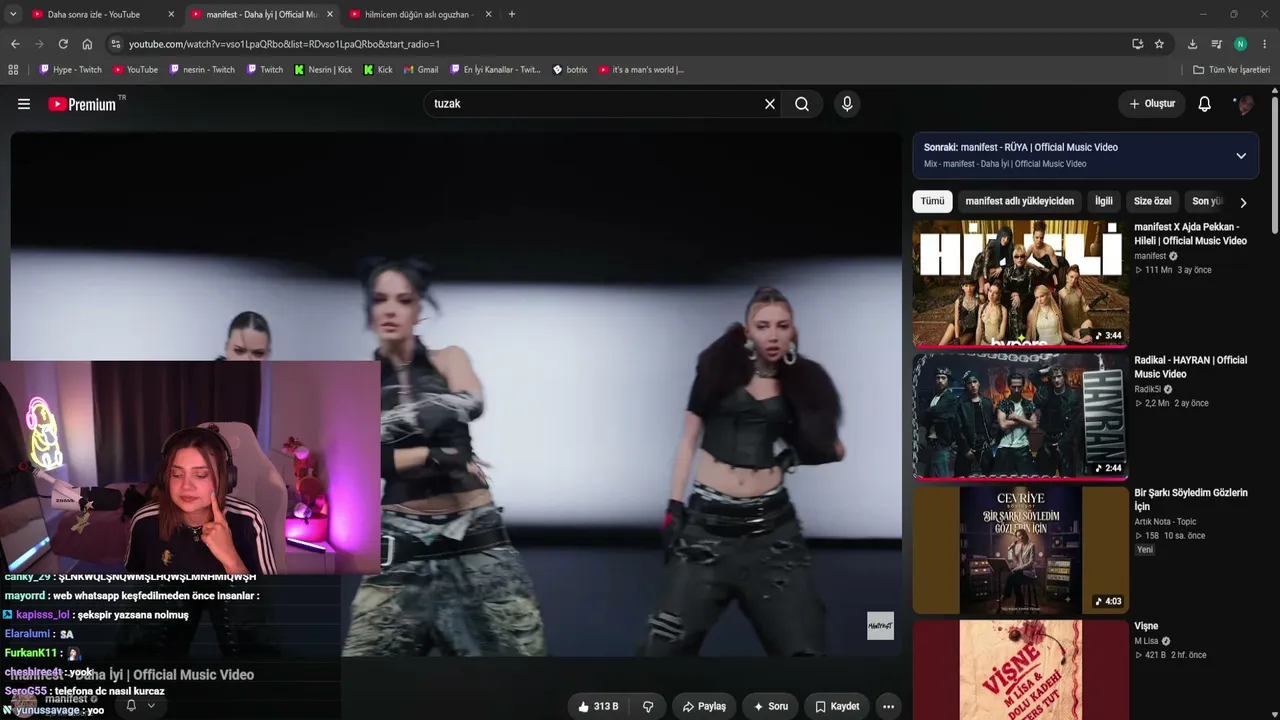Image resolution: width=1280 pixels, height=720 pixels.
Task: Open the YouTube account avatar menu
Action: [1243, 104]
